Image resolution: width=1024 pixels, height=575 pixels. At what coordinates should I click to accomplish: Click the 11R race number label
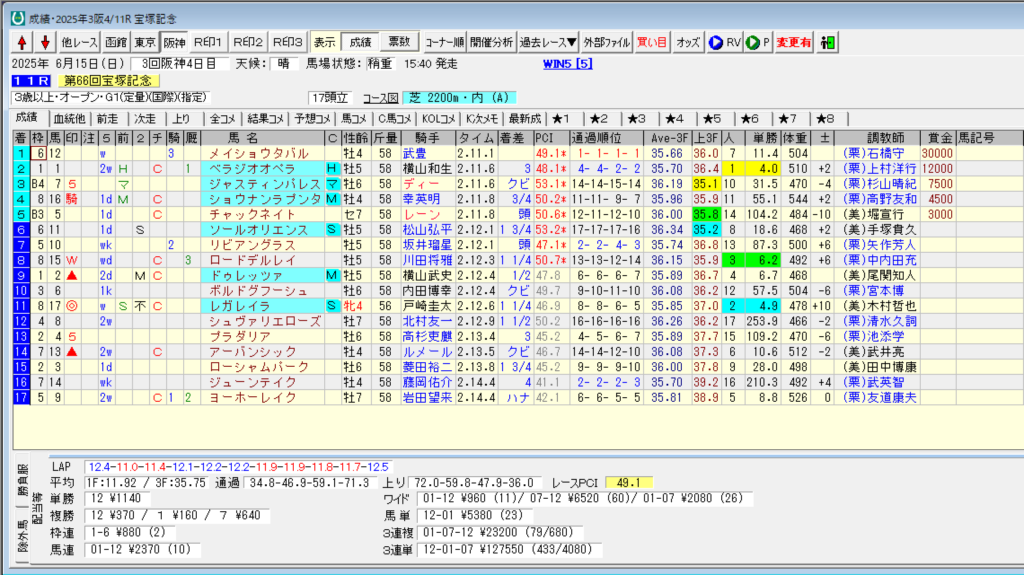(31, 81)
